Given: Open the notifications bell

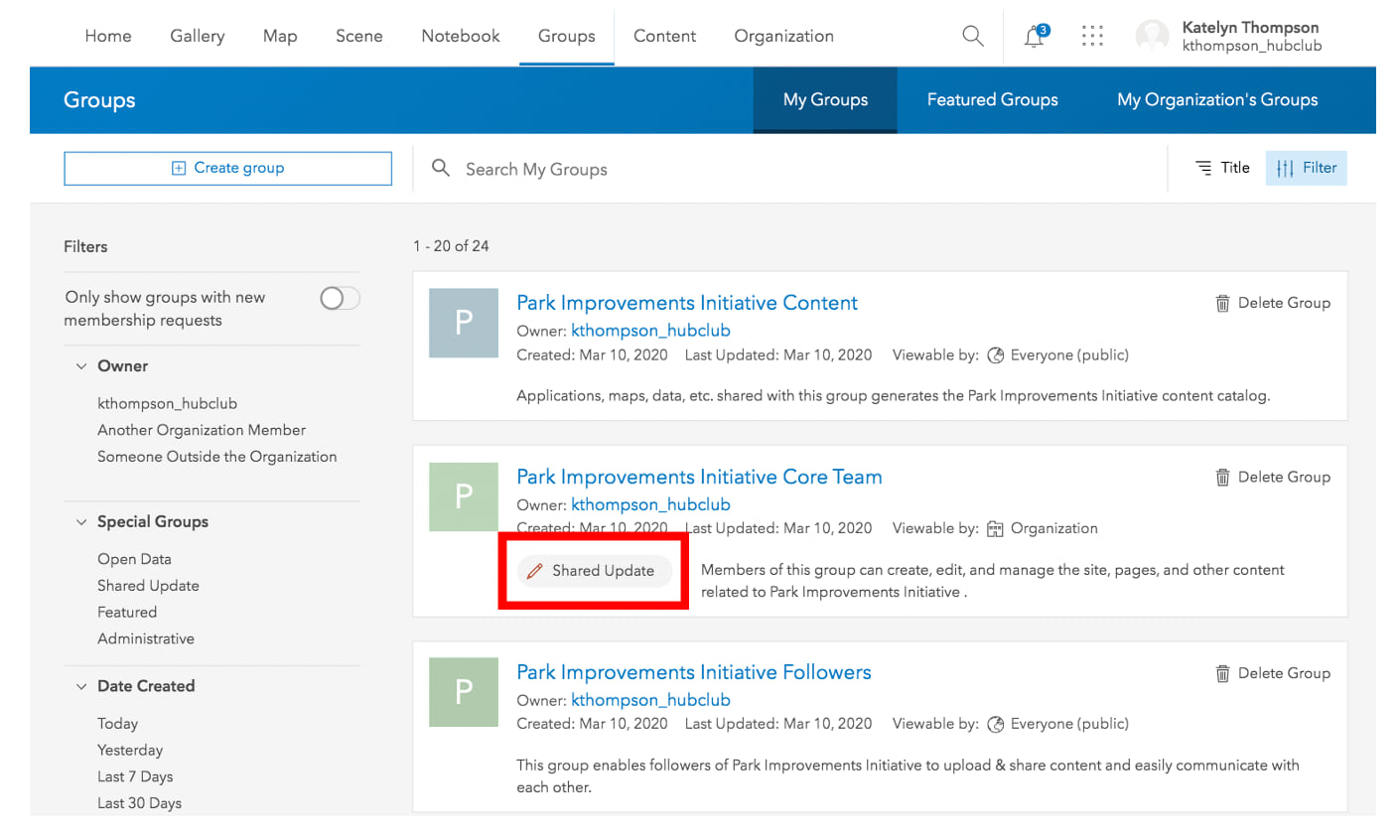Looking at the screenshot, I should tap(1035, 37).
